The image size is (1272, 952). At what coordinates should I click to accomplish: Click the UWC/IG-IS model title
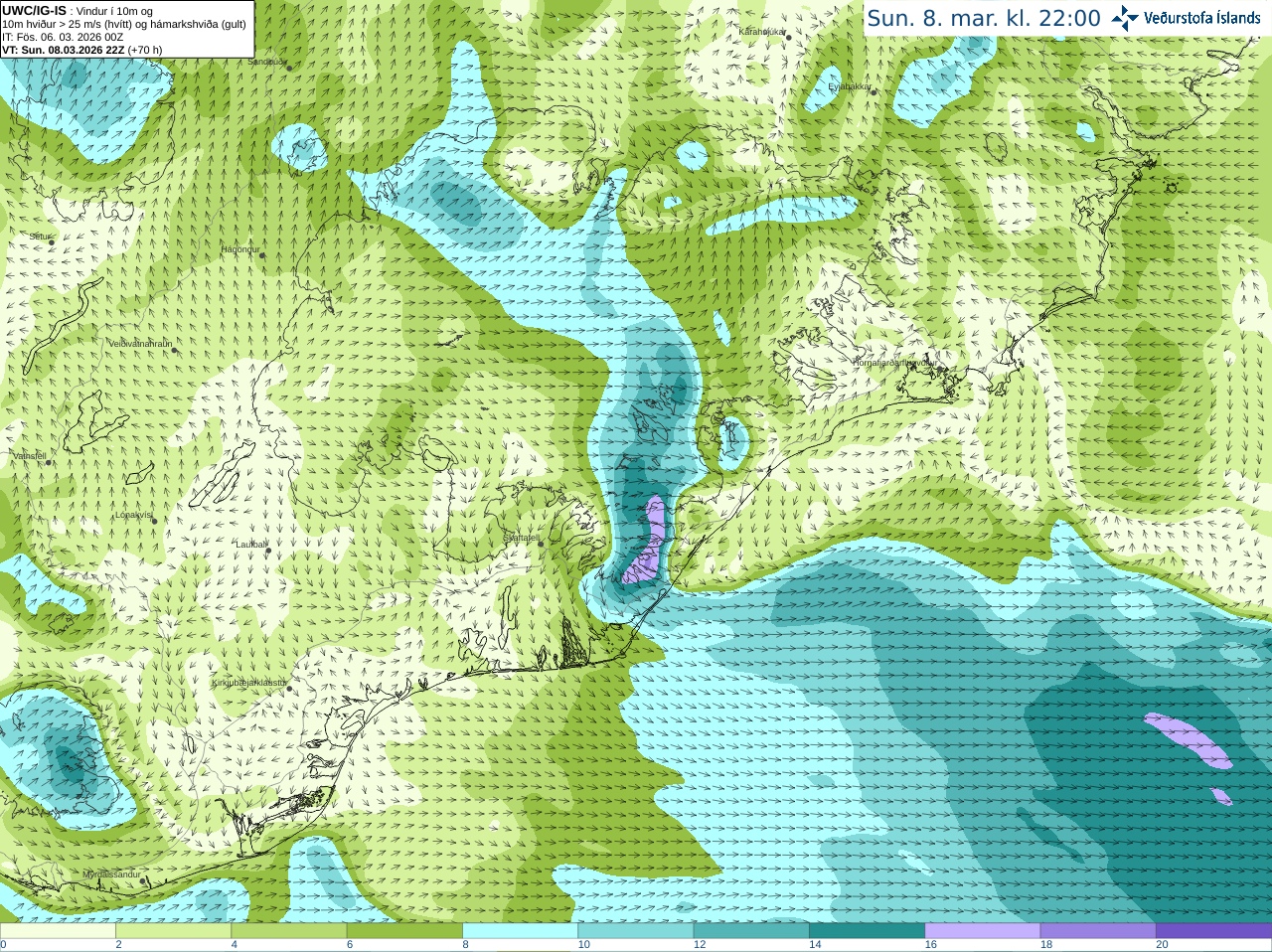[x=35, y=10]
